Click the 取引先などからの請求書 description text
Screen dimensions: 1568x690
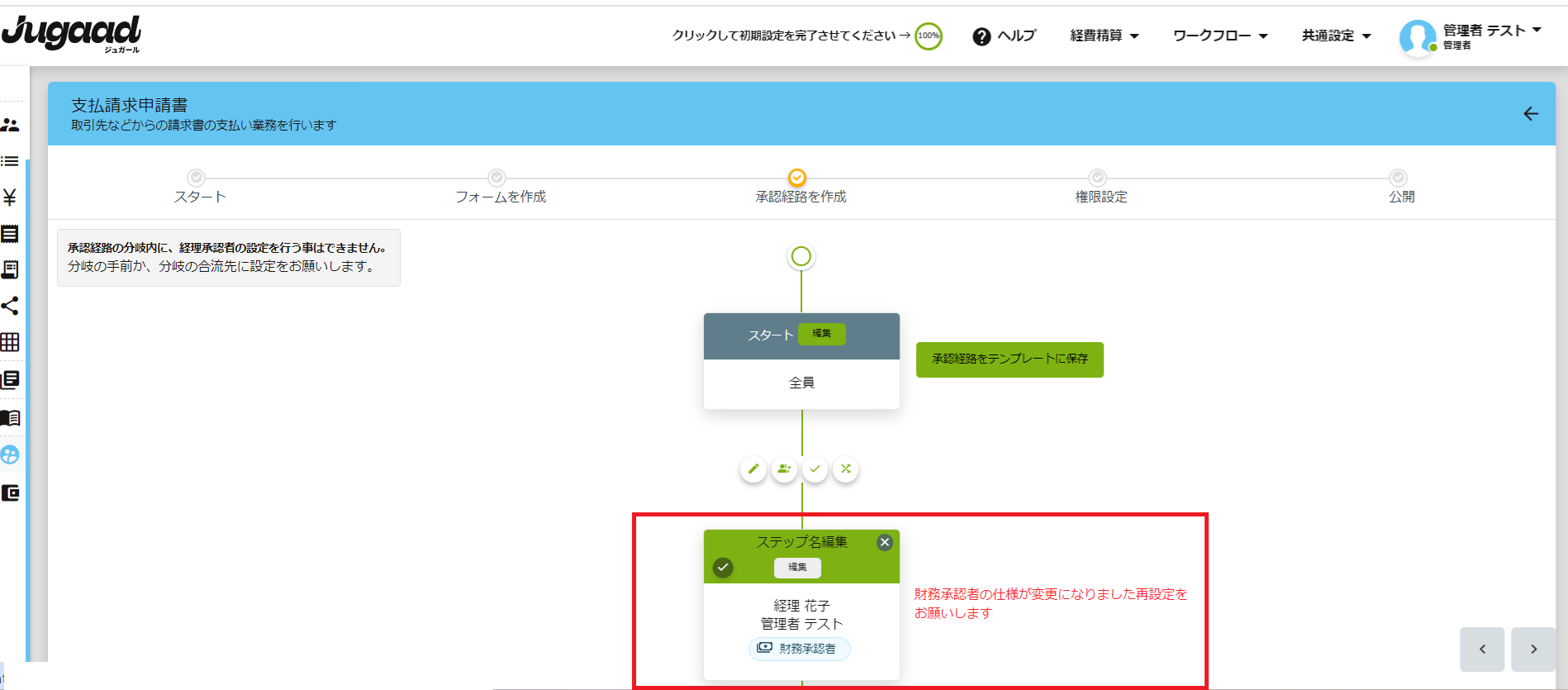click(204, 126)
